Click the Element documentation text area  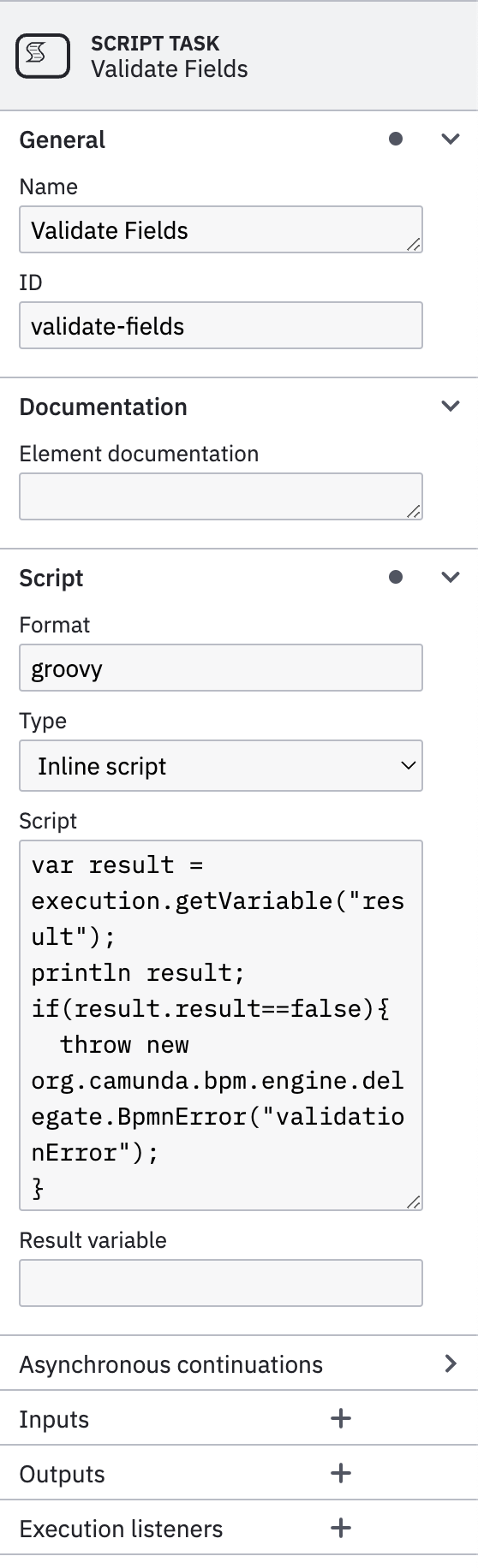pos(221,496)
